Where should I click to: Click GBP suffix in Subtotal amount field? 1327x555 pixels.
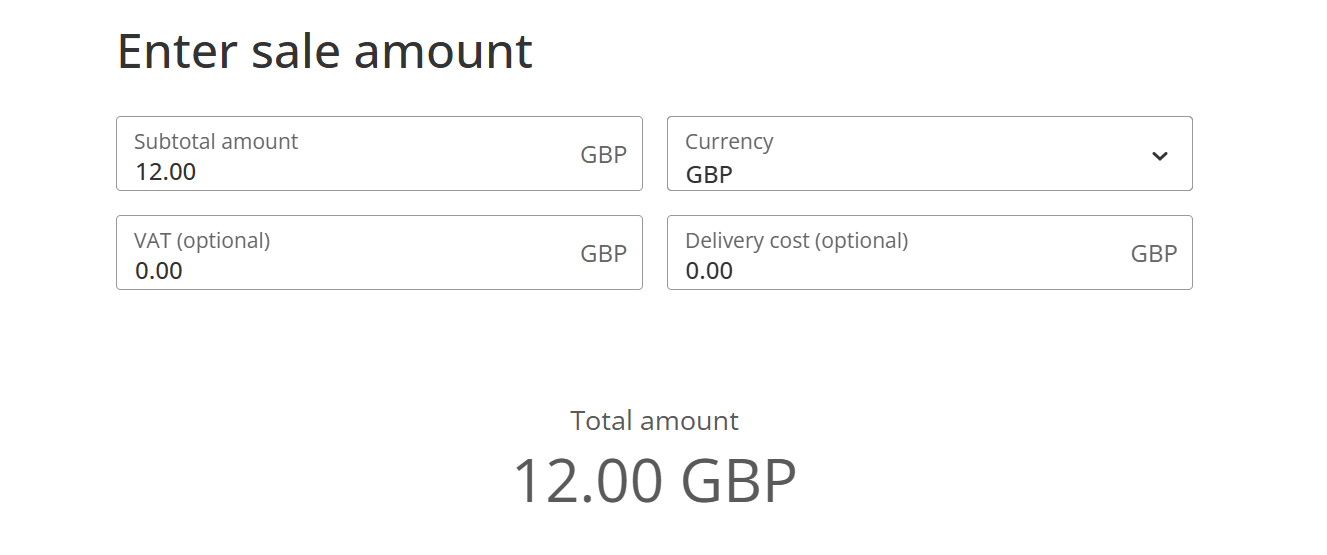(x=603, y=155)
